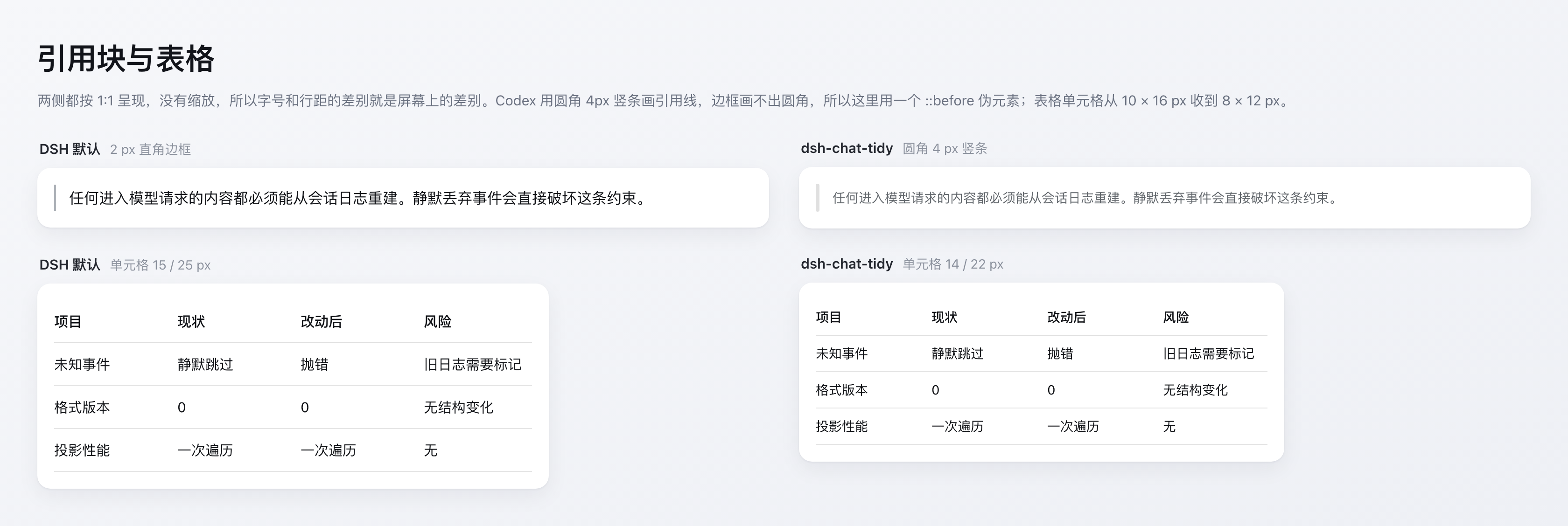Click the 风险 header in the DSH 默认 table

[x=438, y=321]
